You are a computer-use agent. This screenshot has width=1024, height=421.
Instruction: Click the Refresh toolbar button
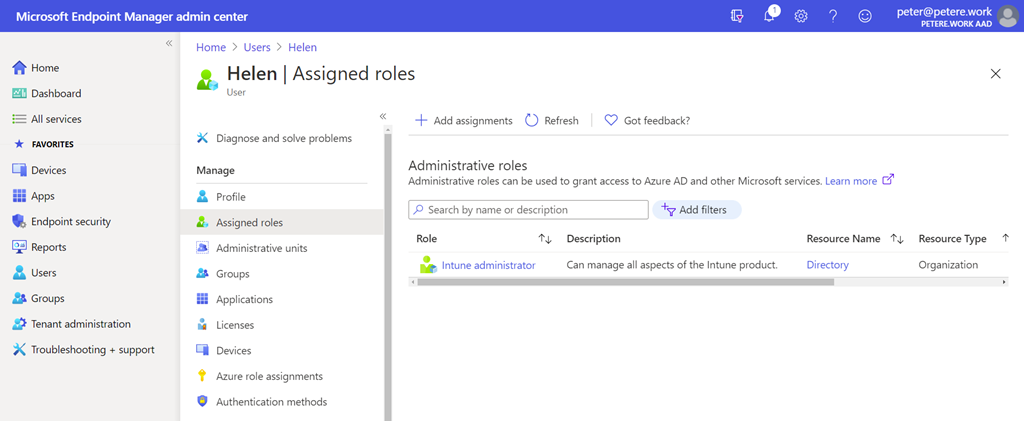click(552, 120)
